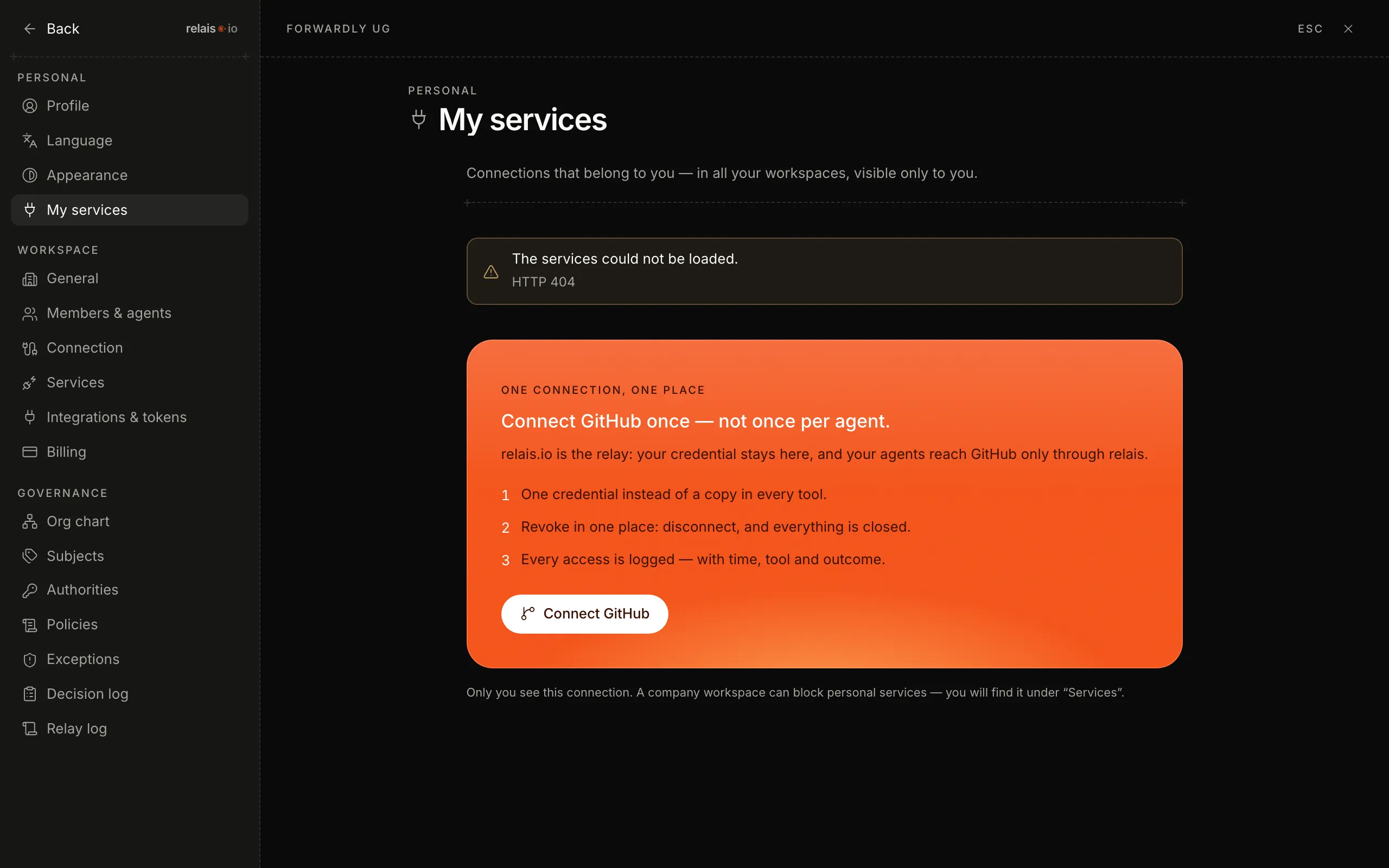The image size is (1389, 868).
Task: Click the "Only you see this connection" footnote
Action: pyautogui.click(x=795, y=692)
